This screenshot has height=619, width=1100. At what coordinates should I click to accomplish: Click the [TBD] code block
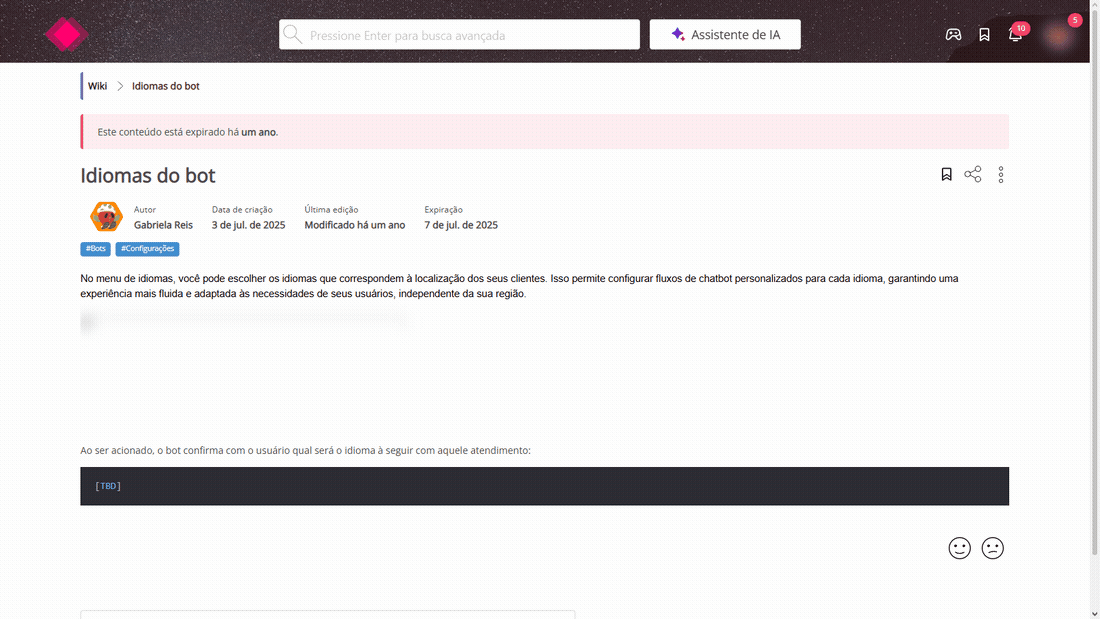(544, 486)
